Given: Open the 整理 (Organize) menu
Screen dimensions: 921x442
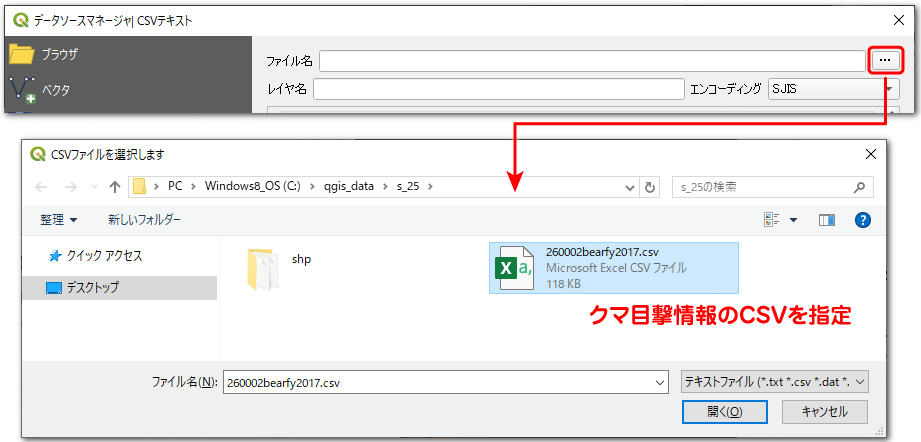Looking at the screenshot, I should coord(58,220).
